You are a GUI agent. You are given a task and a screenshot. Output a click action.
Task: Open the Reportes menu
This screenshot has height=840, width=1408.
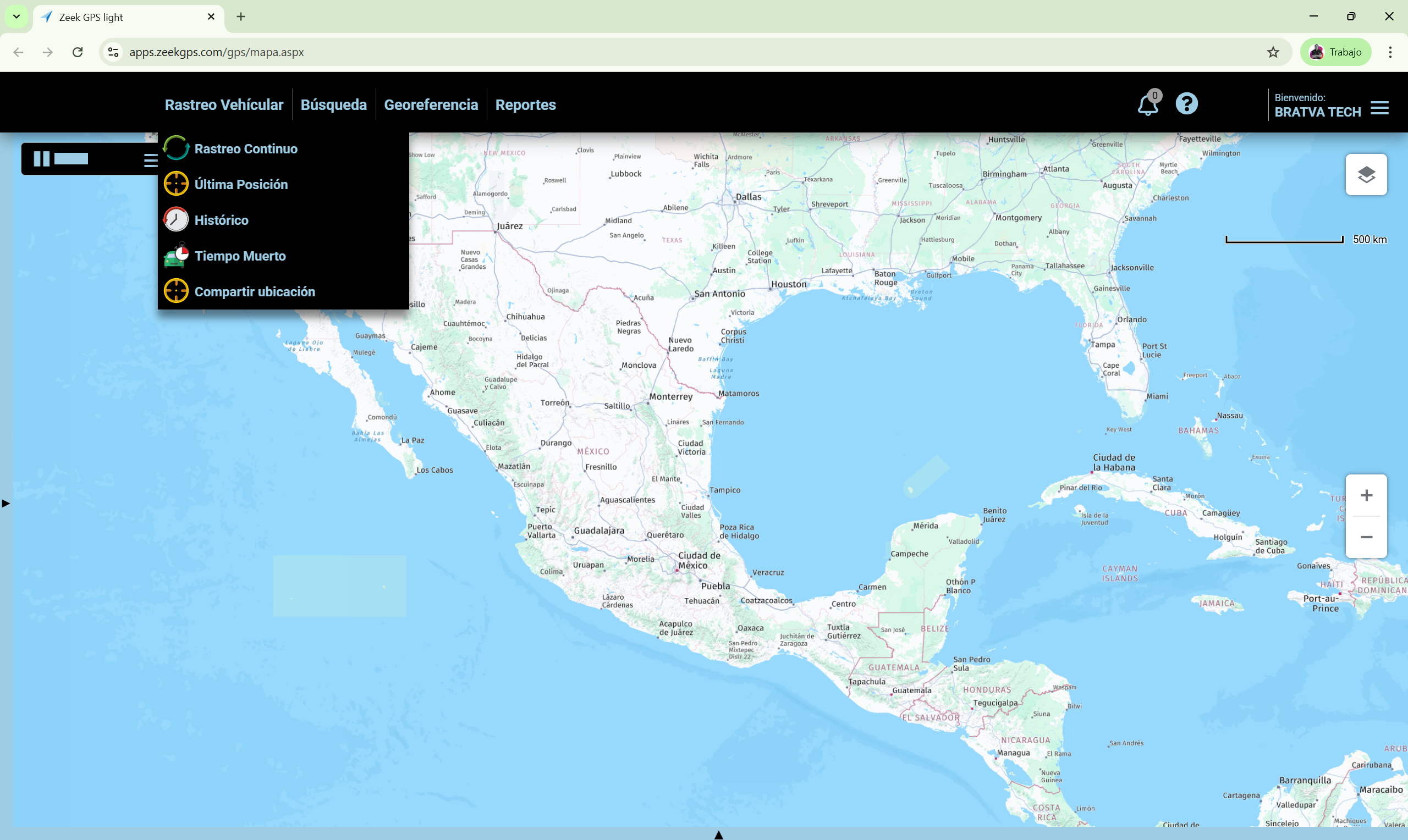pos(525,104)
